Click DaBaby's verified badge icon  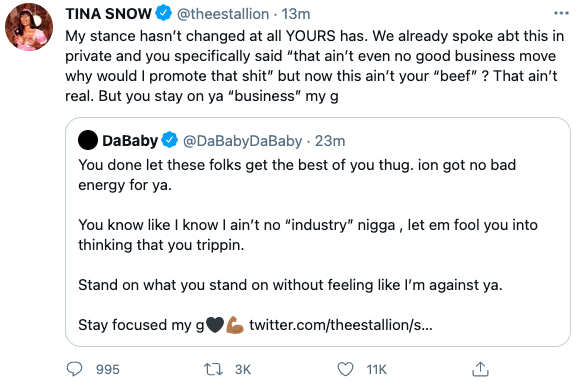[170, 140]
